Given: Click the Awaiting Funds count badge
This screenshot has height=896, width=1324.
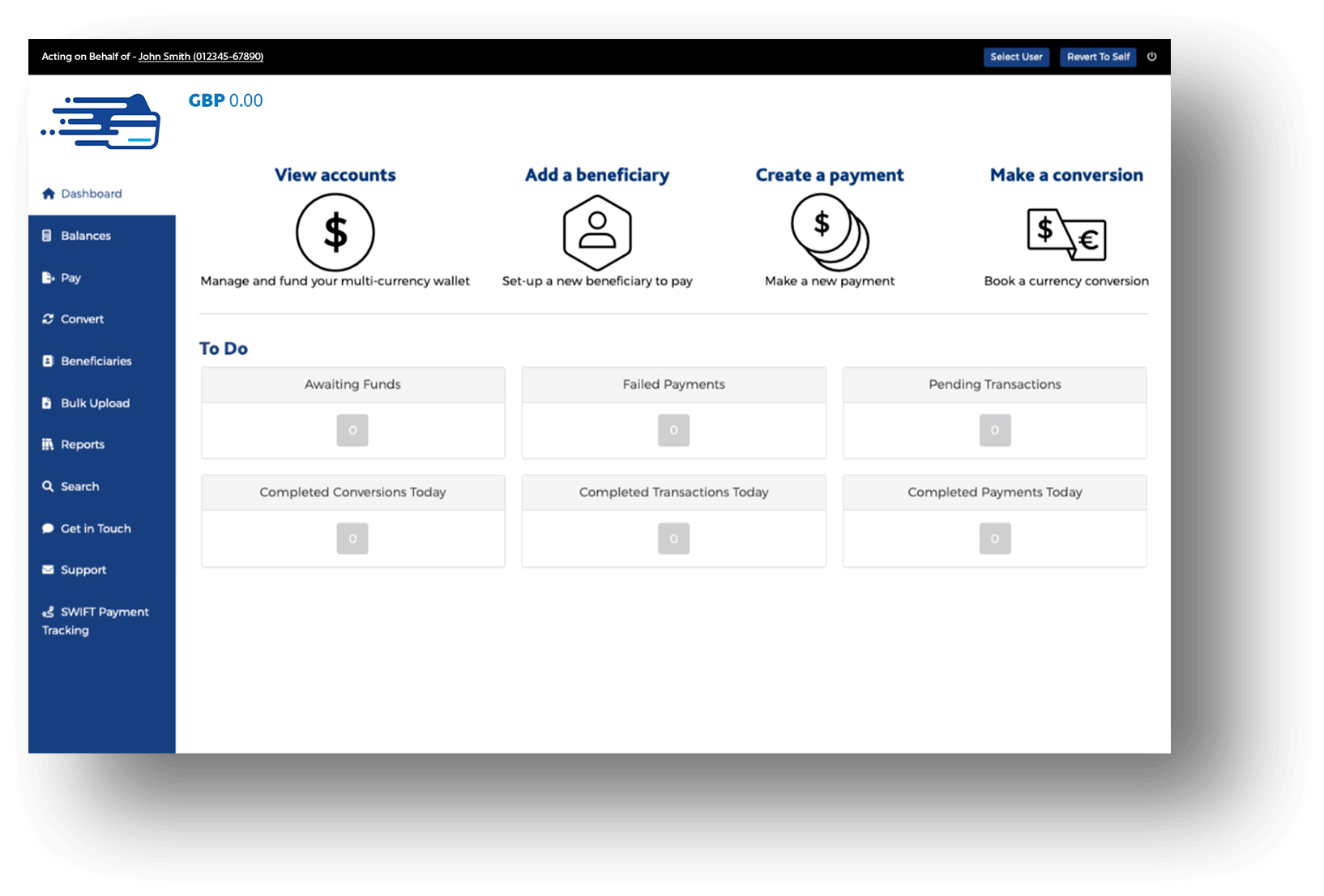Looking at the screenshot, I should click(x=352, y=430).
